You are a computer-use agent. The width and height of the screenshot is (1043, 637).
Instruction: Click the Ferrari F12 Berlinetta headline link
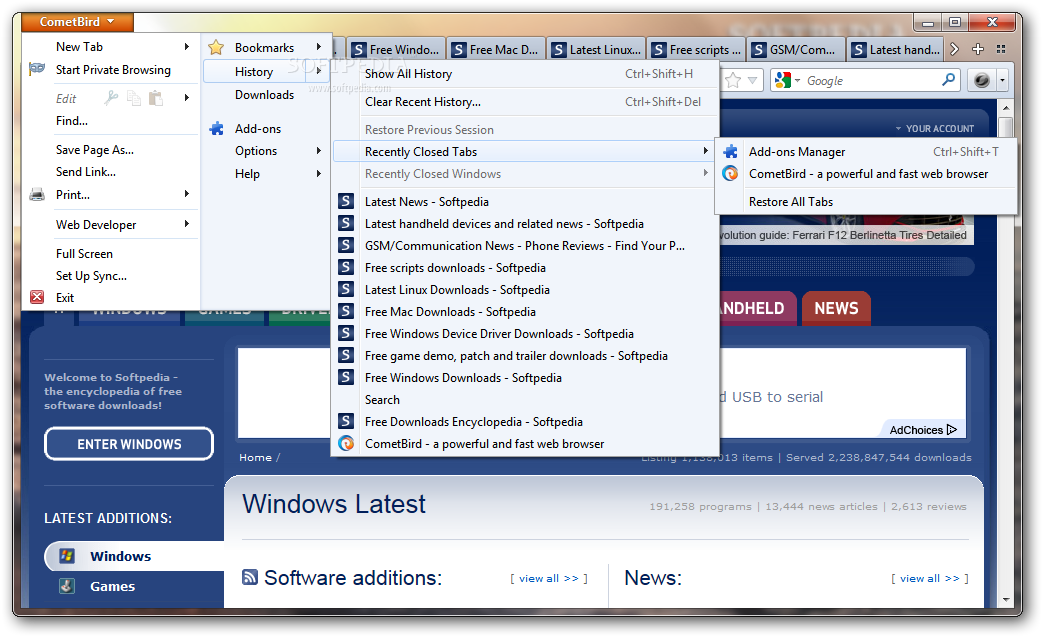coord(843,235)
